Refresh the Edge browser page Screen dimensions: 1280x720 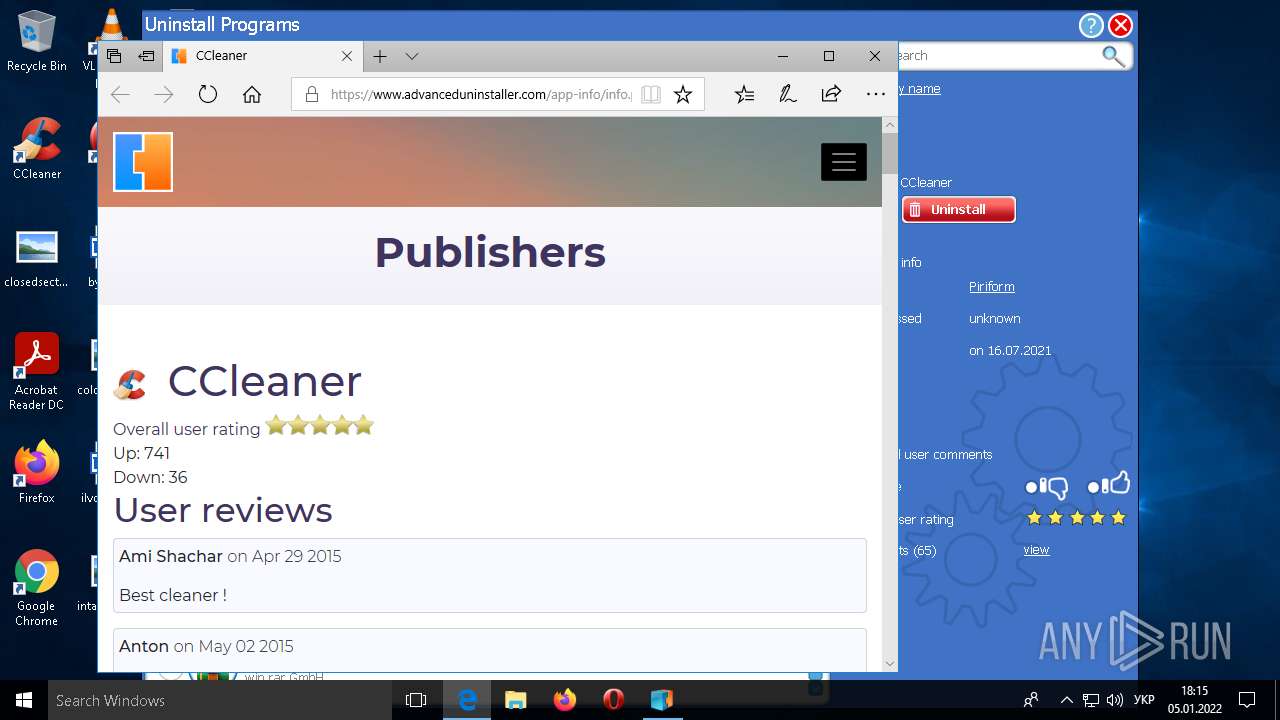coord(208,94)
